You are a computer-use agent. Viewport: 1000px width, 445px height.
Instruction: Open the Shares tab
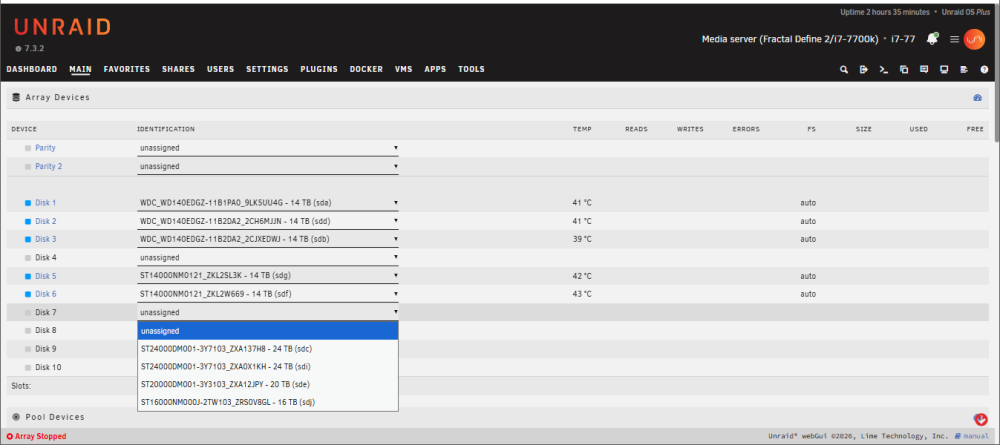pos(179,69)
